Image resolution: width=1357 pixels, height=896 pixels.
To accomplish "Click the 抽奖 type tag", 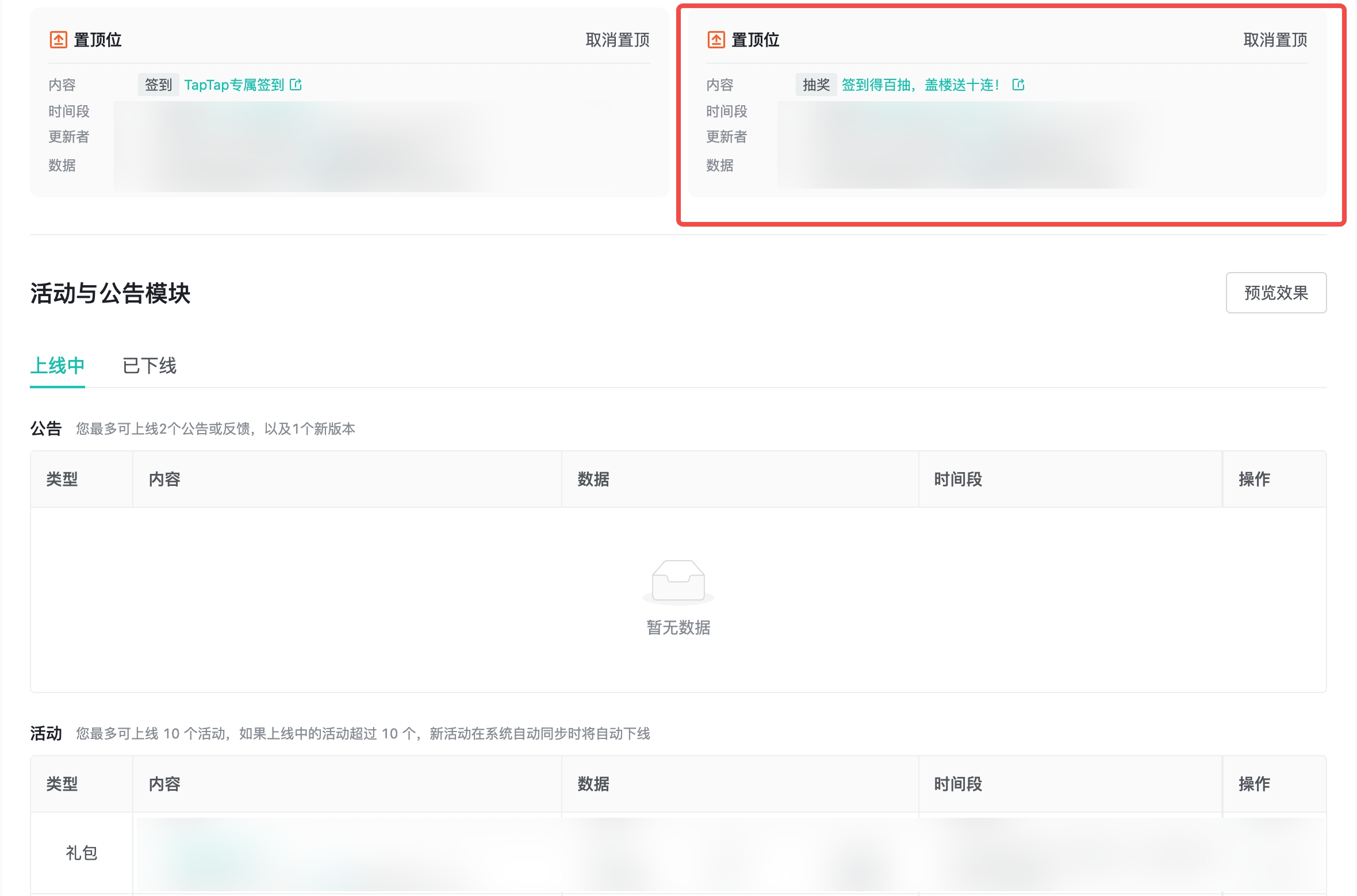I will [816, 85].
